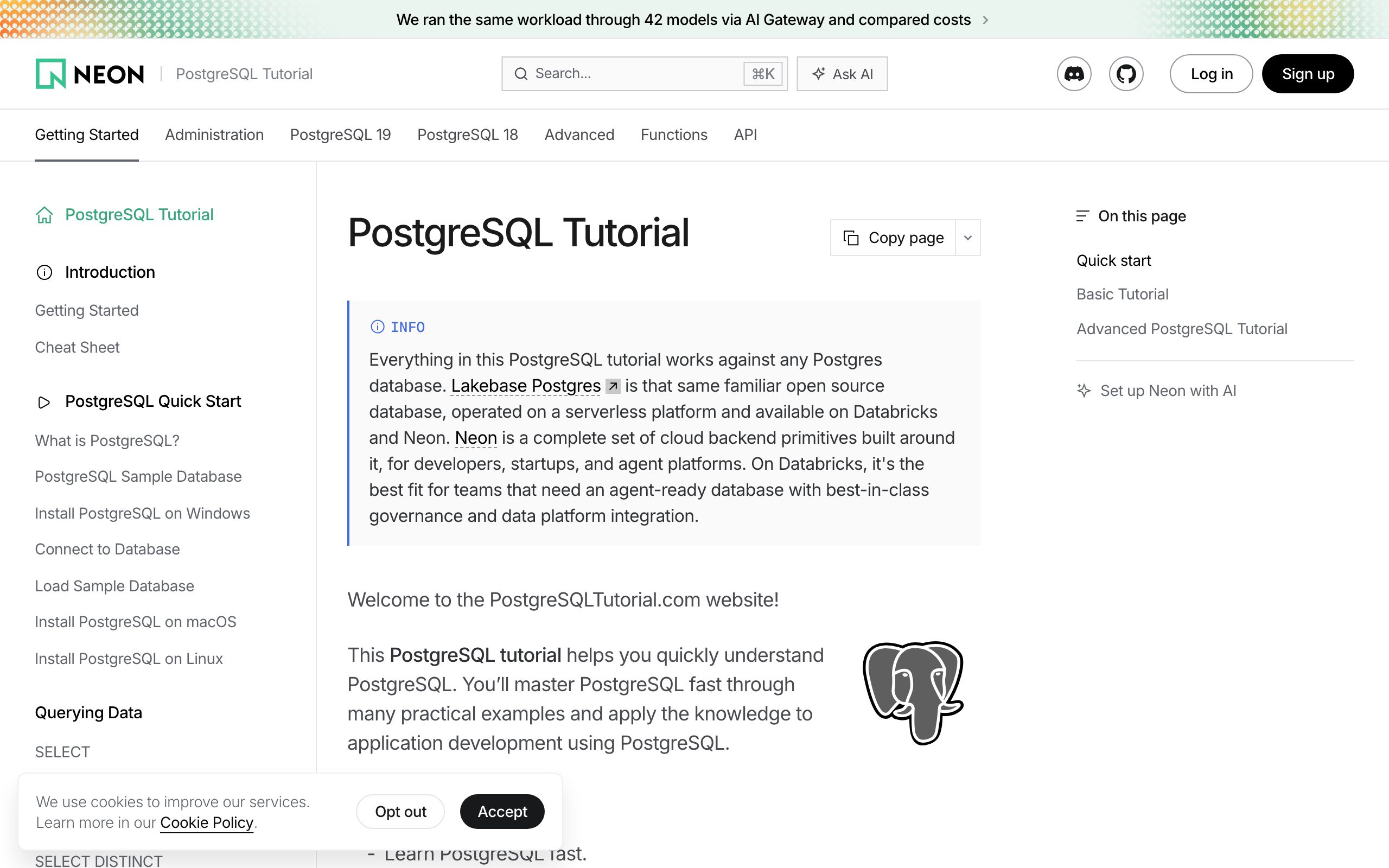Open the Cheat Sheet sidebar link
1389x868 pixels.
coord(77,347)
